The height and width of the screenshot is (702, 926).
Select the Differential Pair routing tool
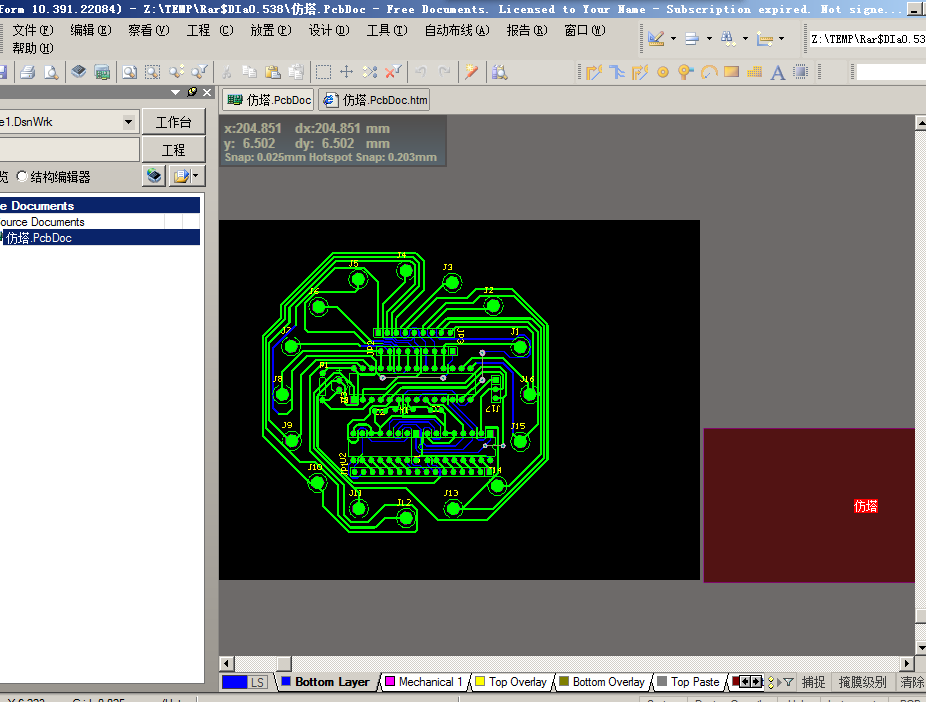640,72
